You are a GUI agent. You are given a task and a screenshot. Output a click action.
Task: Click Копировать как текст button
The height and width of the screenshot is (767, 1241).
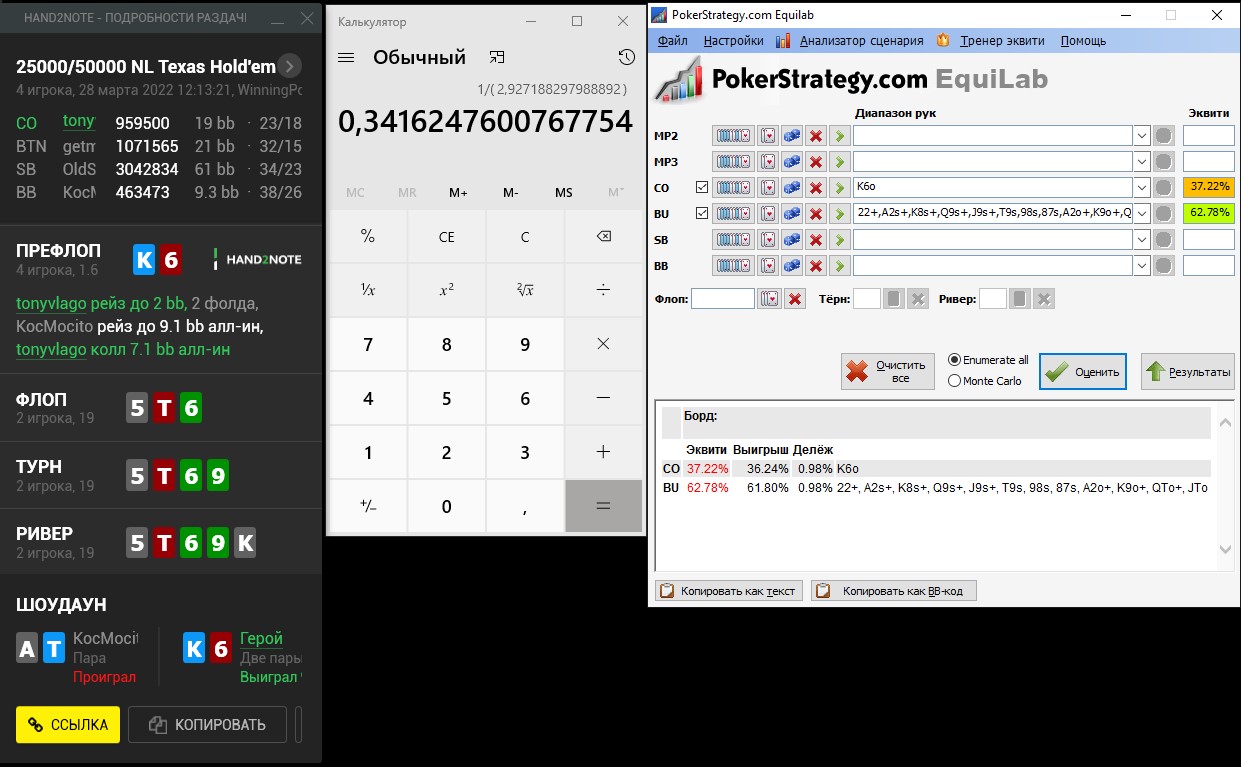point(729,591)
